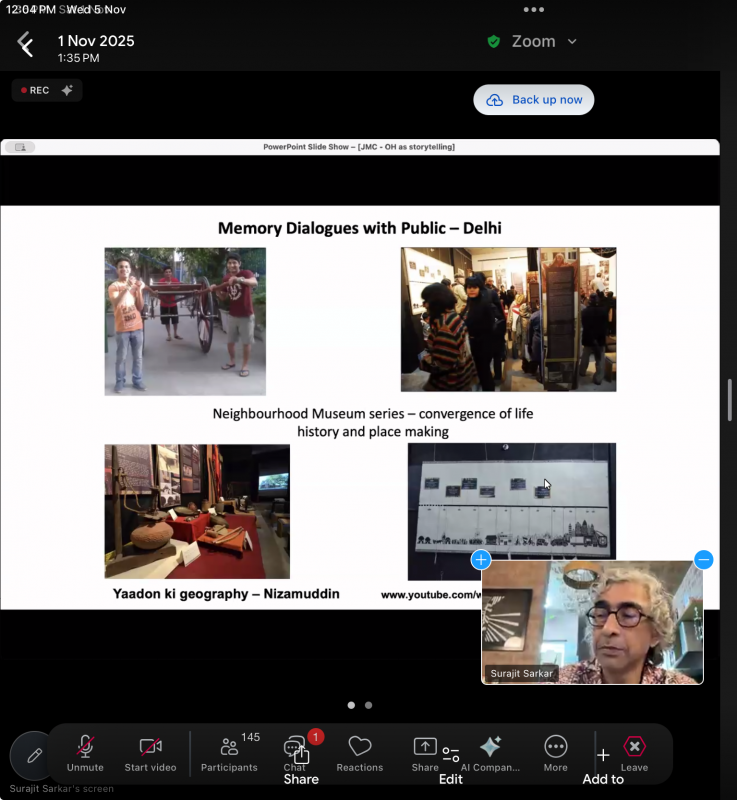
Task: Tap the back arrow at top left
Action: coord(25,45)
